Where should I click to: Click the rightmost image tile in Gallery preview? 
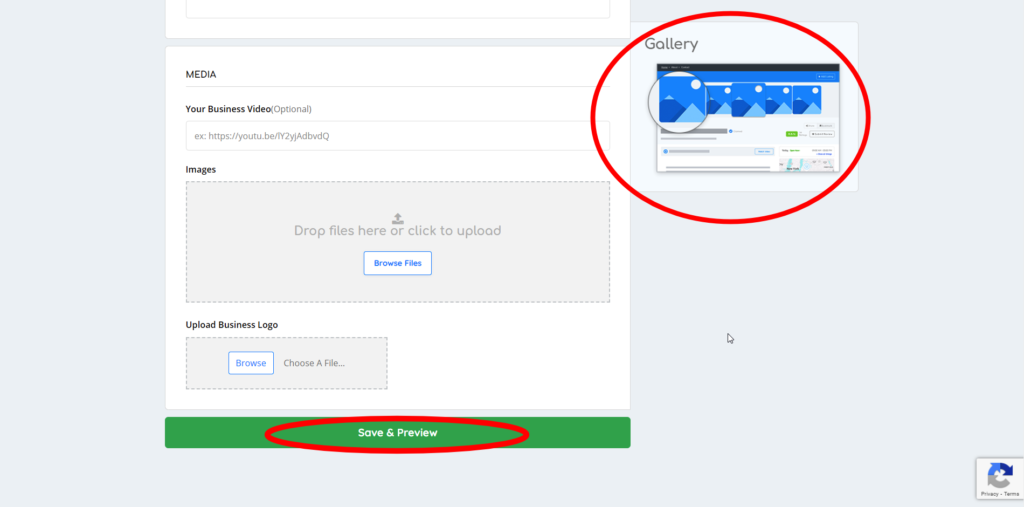(x=806, y=99)
